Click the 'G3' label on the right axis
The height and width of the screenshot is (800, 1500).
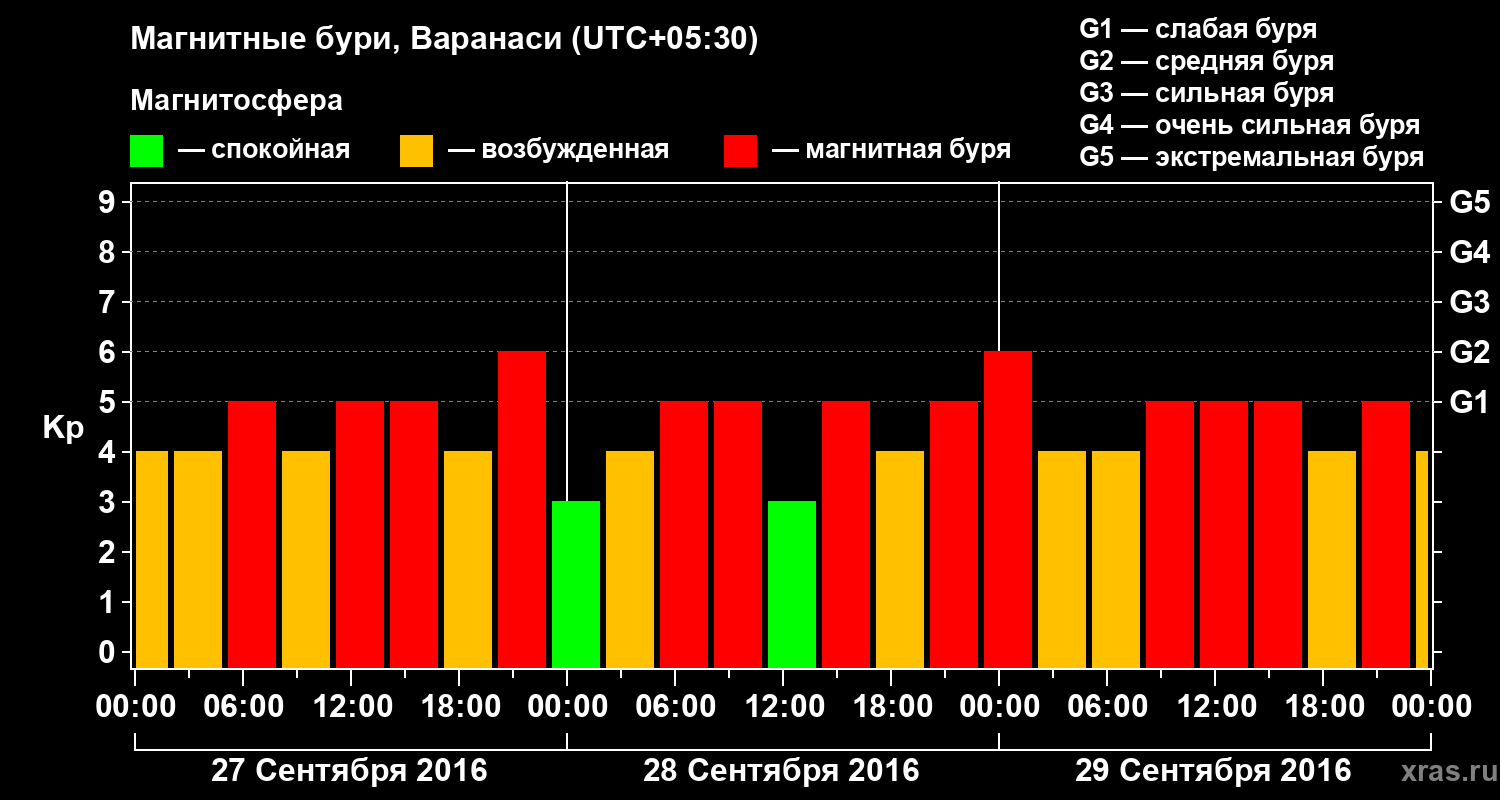point(1469,302)
